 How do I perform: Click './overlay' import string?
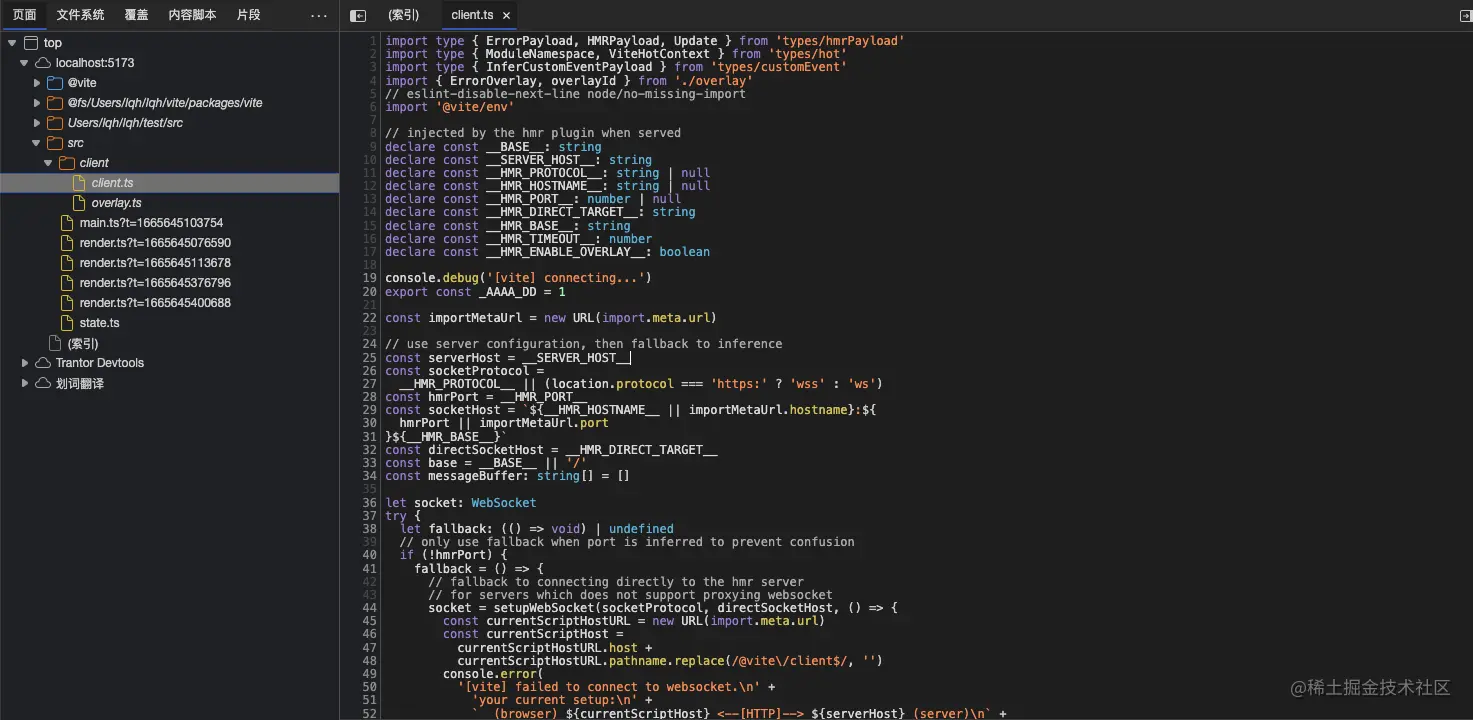point(713,81)
